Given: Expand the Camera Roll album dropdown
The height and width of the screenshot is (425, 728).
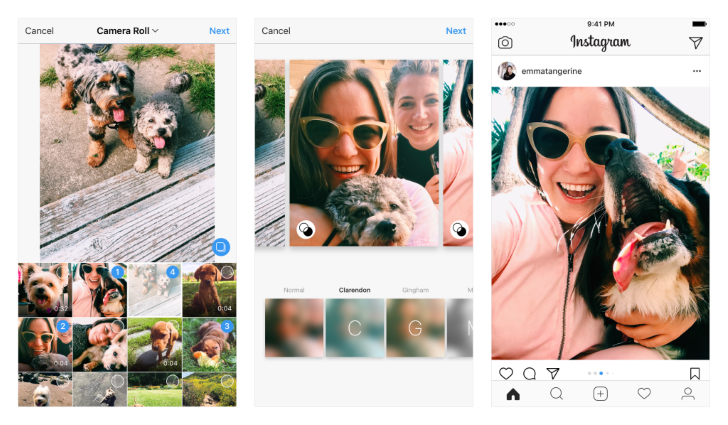Looking at the screenshot, I should click(x=128, y=31).
